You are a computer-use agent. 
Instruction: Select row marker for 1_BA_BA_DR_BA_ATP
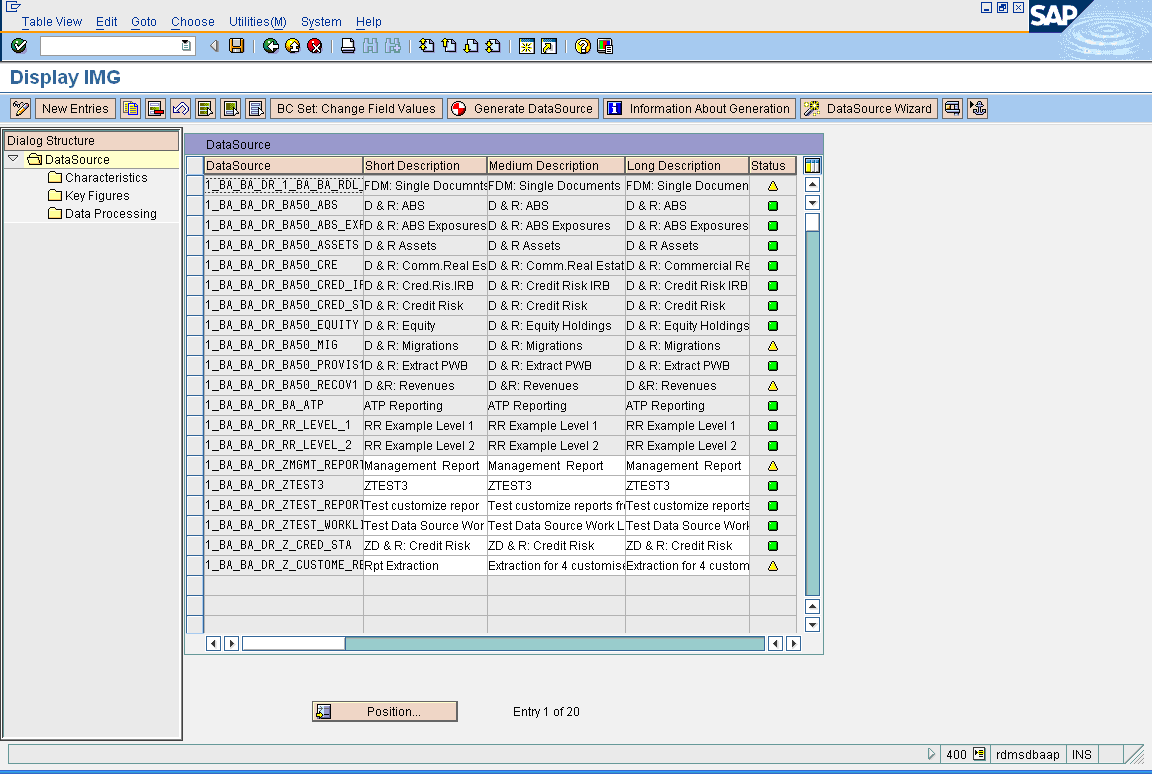tap(195, 405)
